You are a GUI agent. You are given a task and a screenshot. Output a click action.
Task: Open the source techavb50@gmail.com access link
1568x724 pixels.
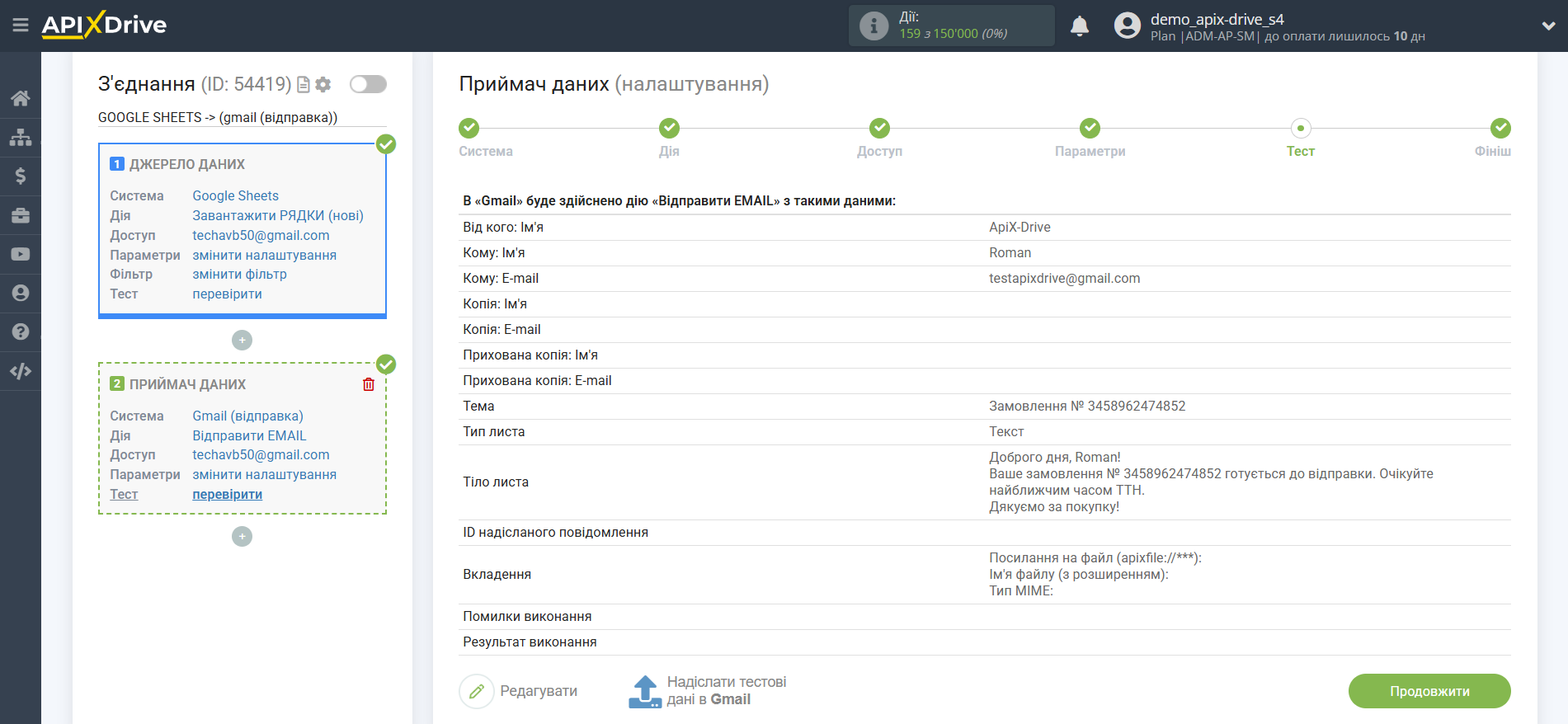pyautogui.click(x=261, y=235)
